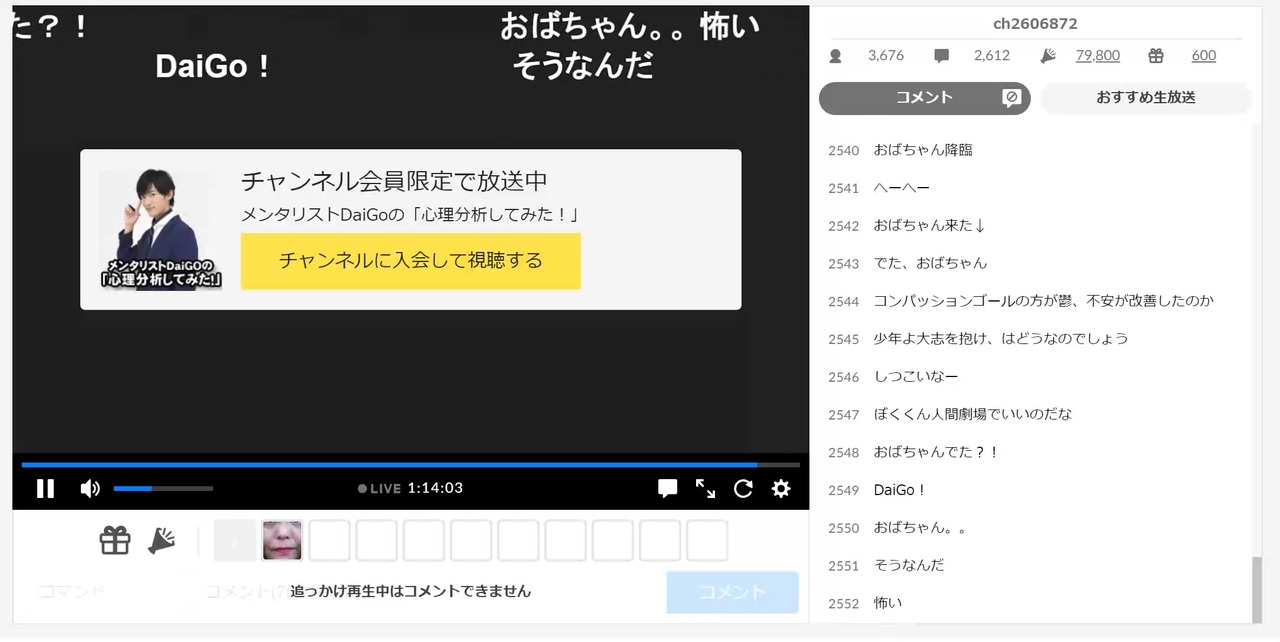Click the elapsed time 1:14:03
Image resolution: width=1280 pixels, height=642 pixels.
point(435,488)
